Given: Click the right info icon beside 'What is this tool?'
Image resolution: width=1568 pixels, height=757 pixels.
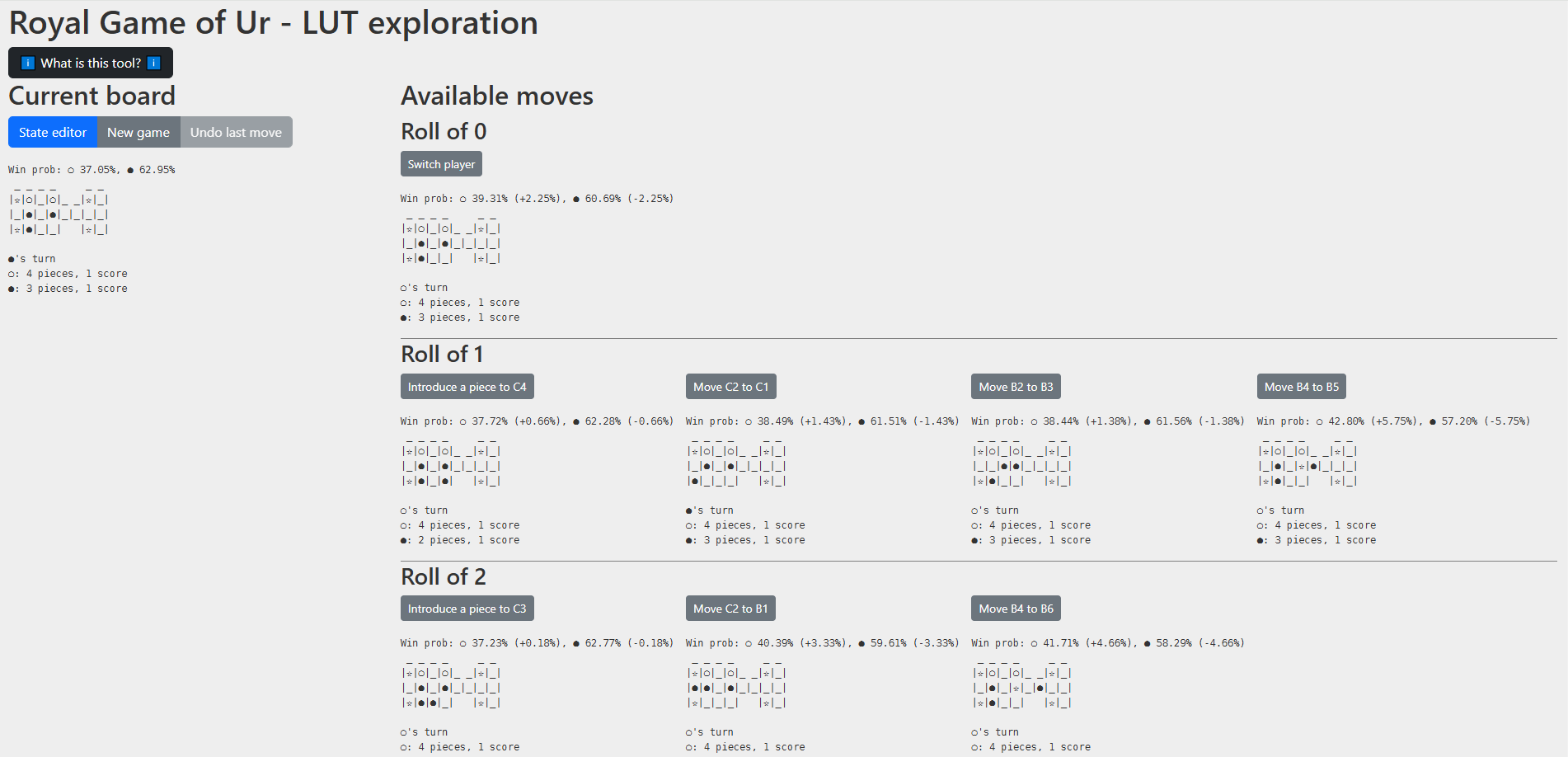Looking at the screenshot, I should click(153, 63).
